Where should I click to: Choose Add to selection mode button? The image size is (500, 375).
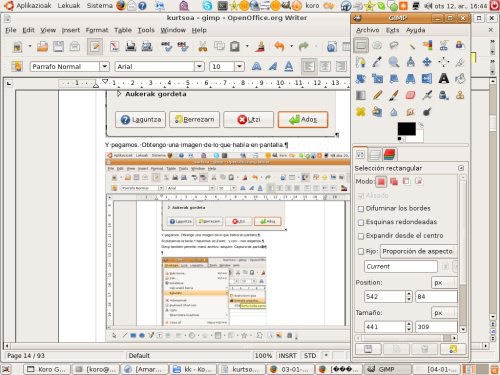(x=394, y=181)
